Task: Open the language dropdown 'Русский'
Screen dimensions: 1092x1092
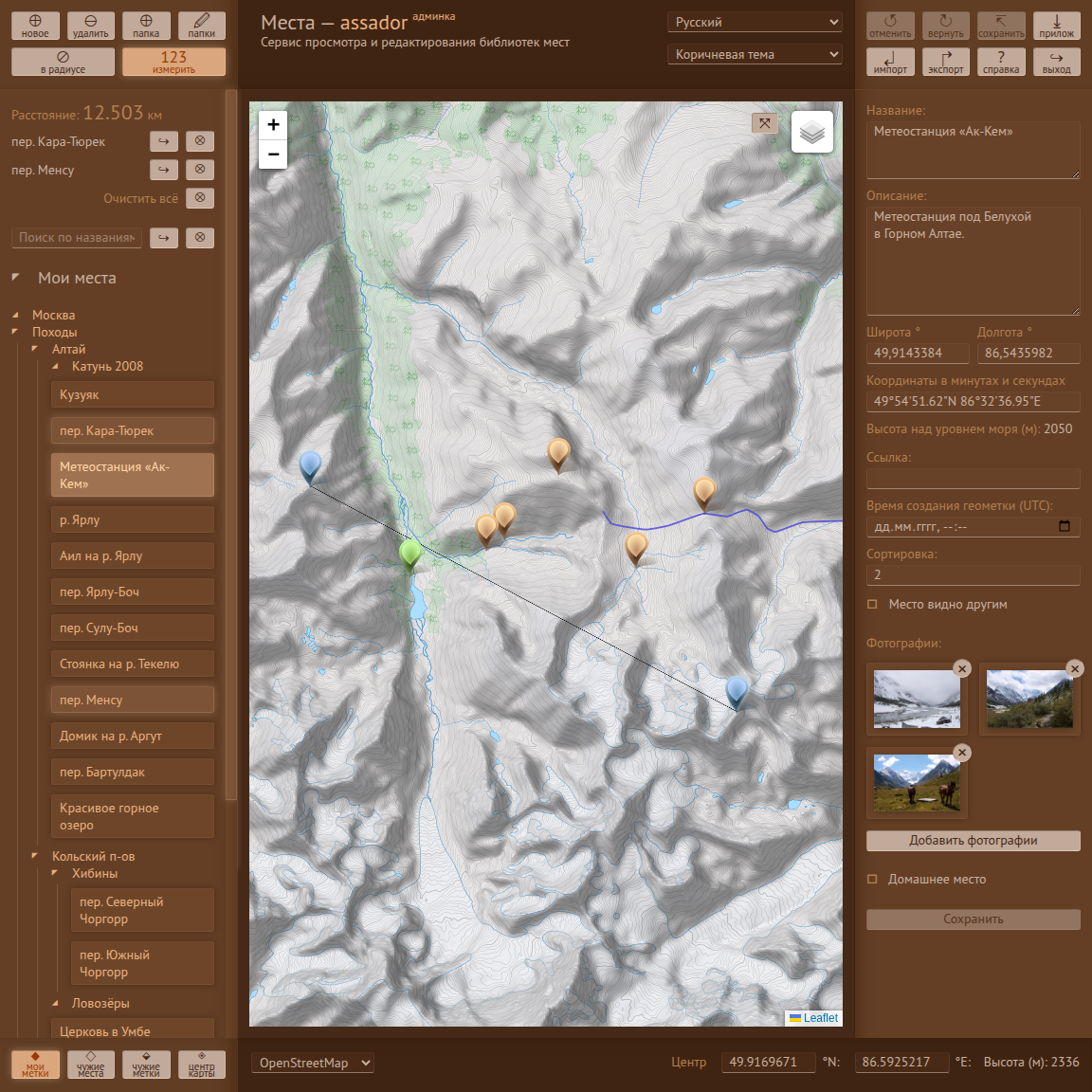Action: coord(755,23)
